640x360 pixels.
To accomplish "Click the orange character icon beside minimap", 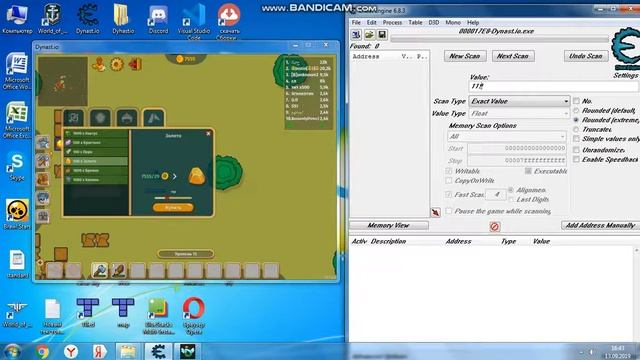I will 98,64.
